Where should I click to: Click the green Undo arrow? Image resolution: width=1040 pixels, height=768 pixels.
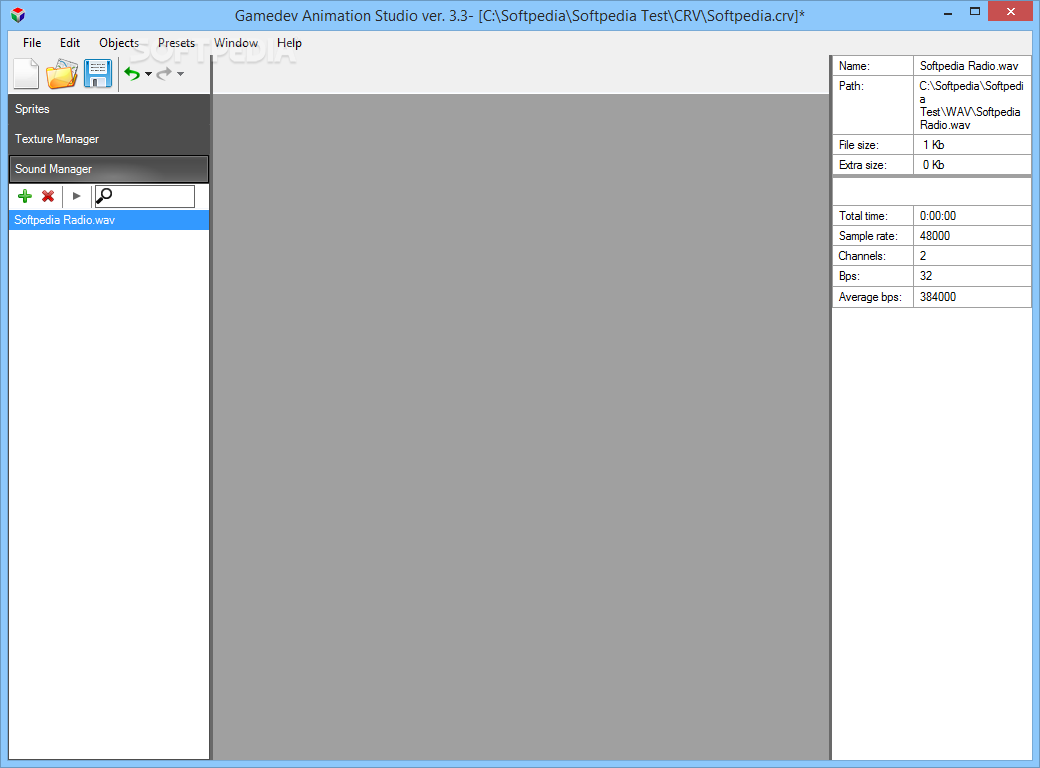132,74
